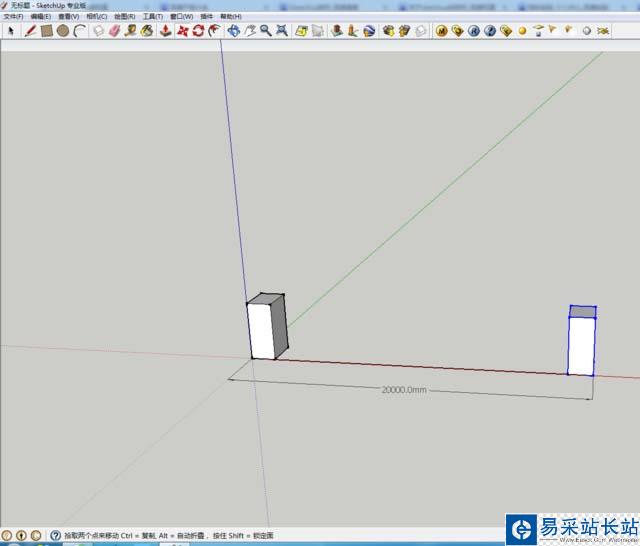Screen dimensions: 640x546
Task: Open the 文件(F) menu
Action: (13, 17)
